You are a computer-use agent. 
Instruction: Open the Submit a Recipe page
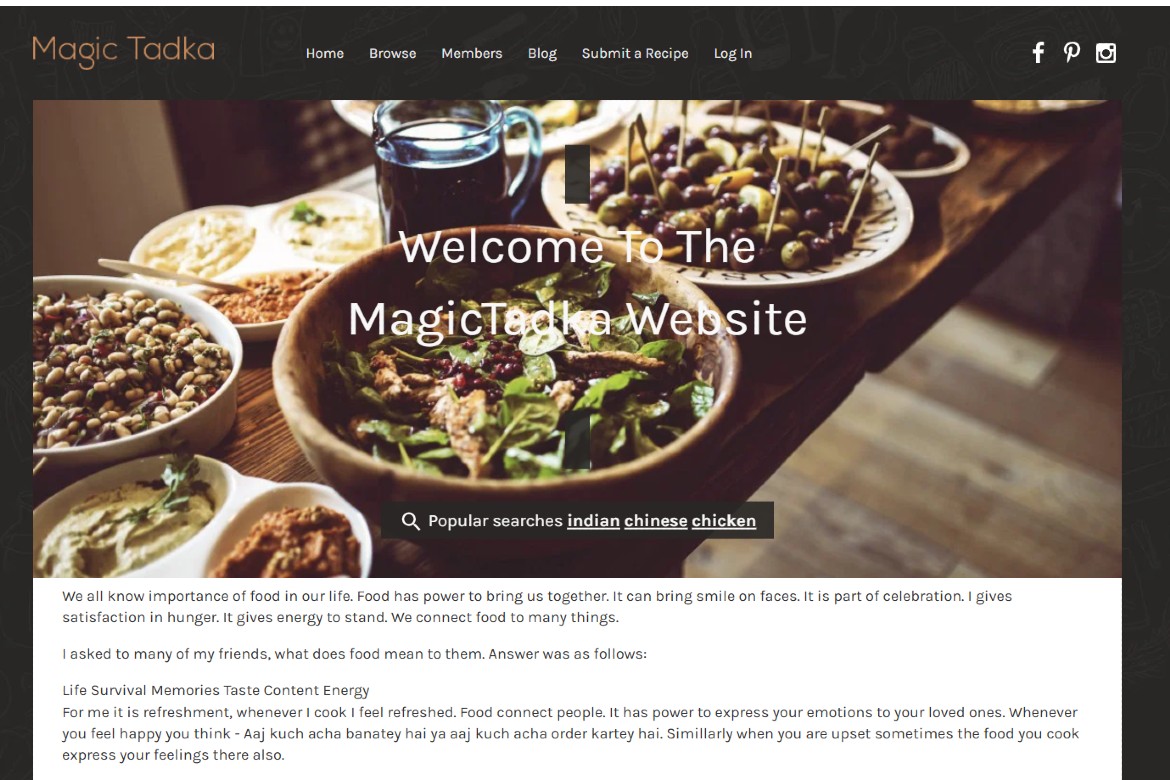[x=635, y=53]
